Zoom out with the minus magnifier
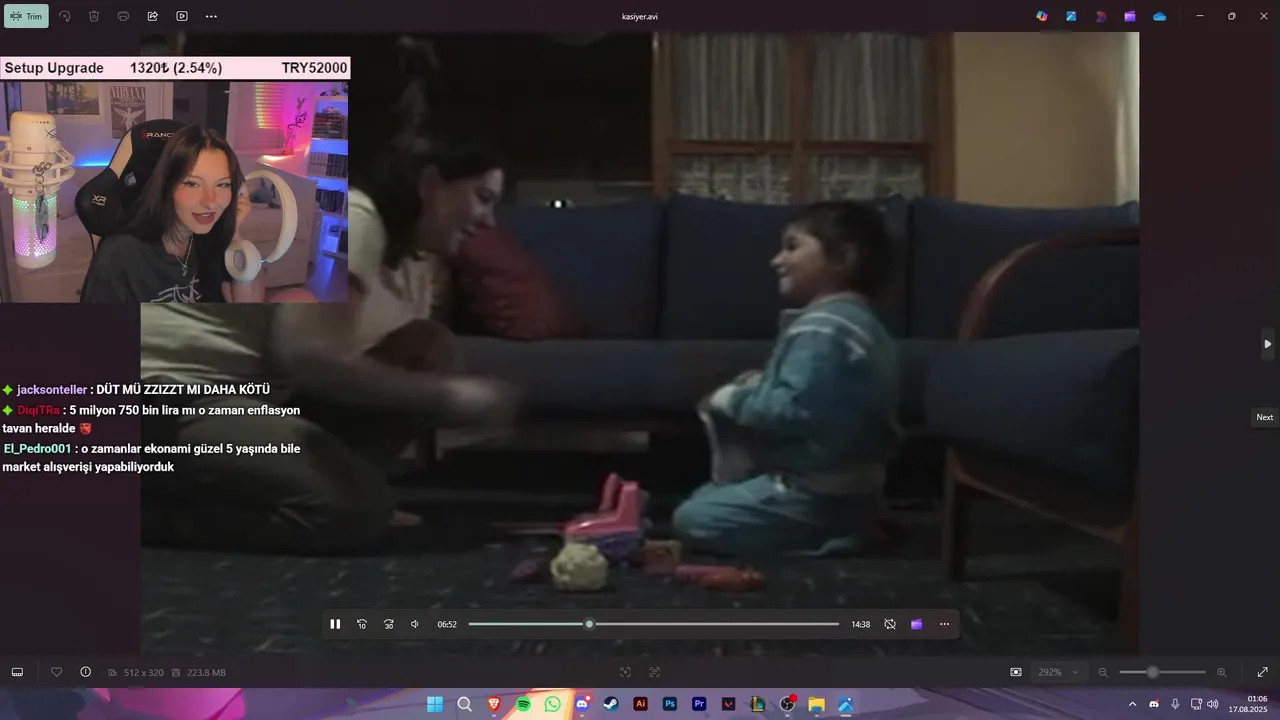 1103,672
